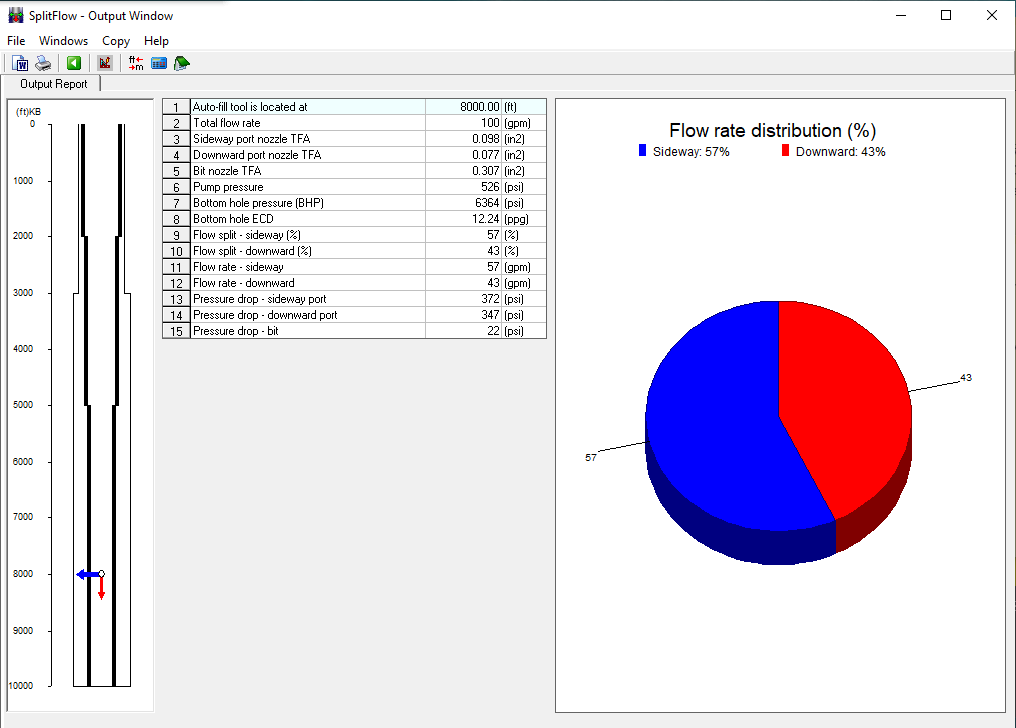Click the SplitFlow app icon in title bar
This screenshot has width=1016, height=728.
[15, 15]
